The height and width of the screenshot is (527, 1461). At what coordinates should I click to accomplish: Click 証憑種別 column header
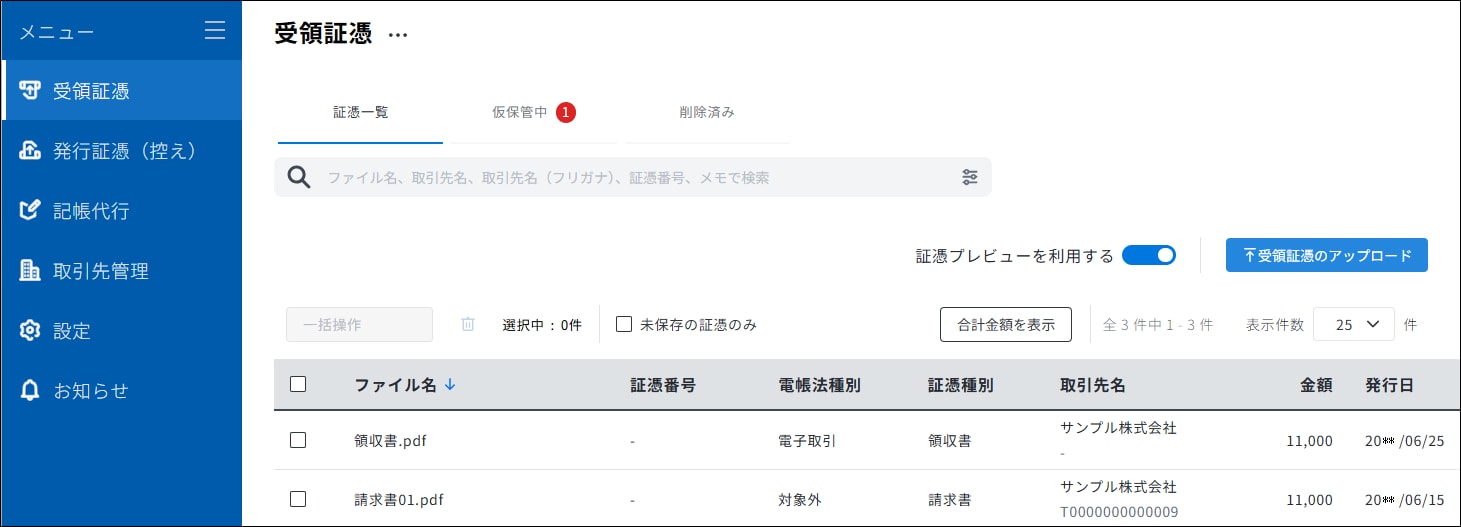pyautogui.click(x=961, y=385)
